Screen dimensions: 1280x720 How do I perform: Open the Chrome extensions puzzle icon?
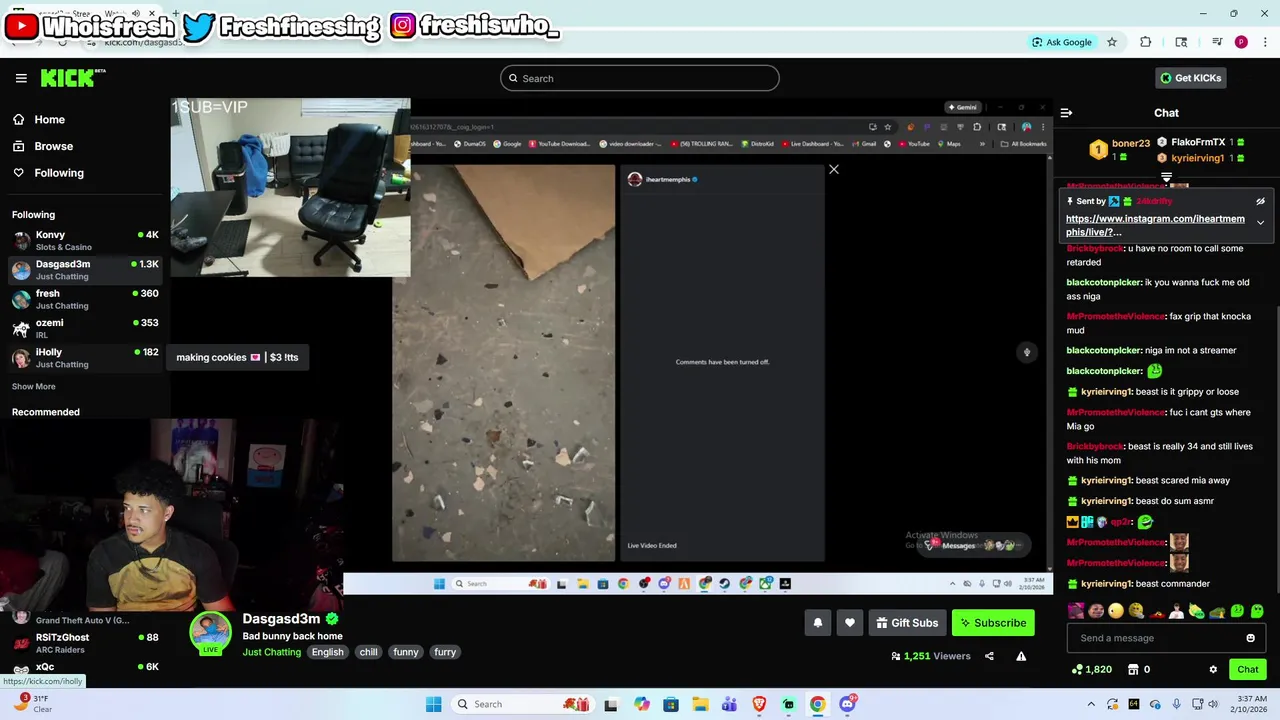tap(1146, 42)
